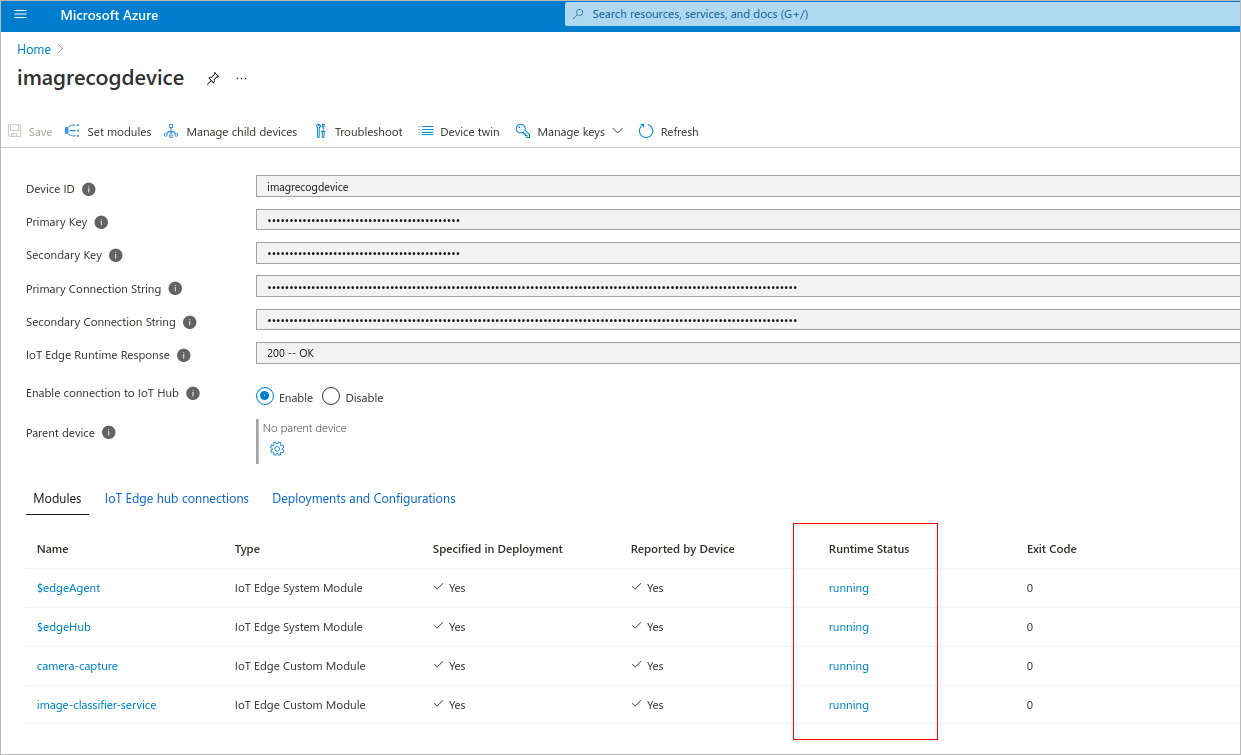
Task: Click the parent device settings gear
Action: coord(277,449)
